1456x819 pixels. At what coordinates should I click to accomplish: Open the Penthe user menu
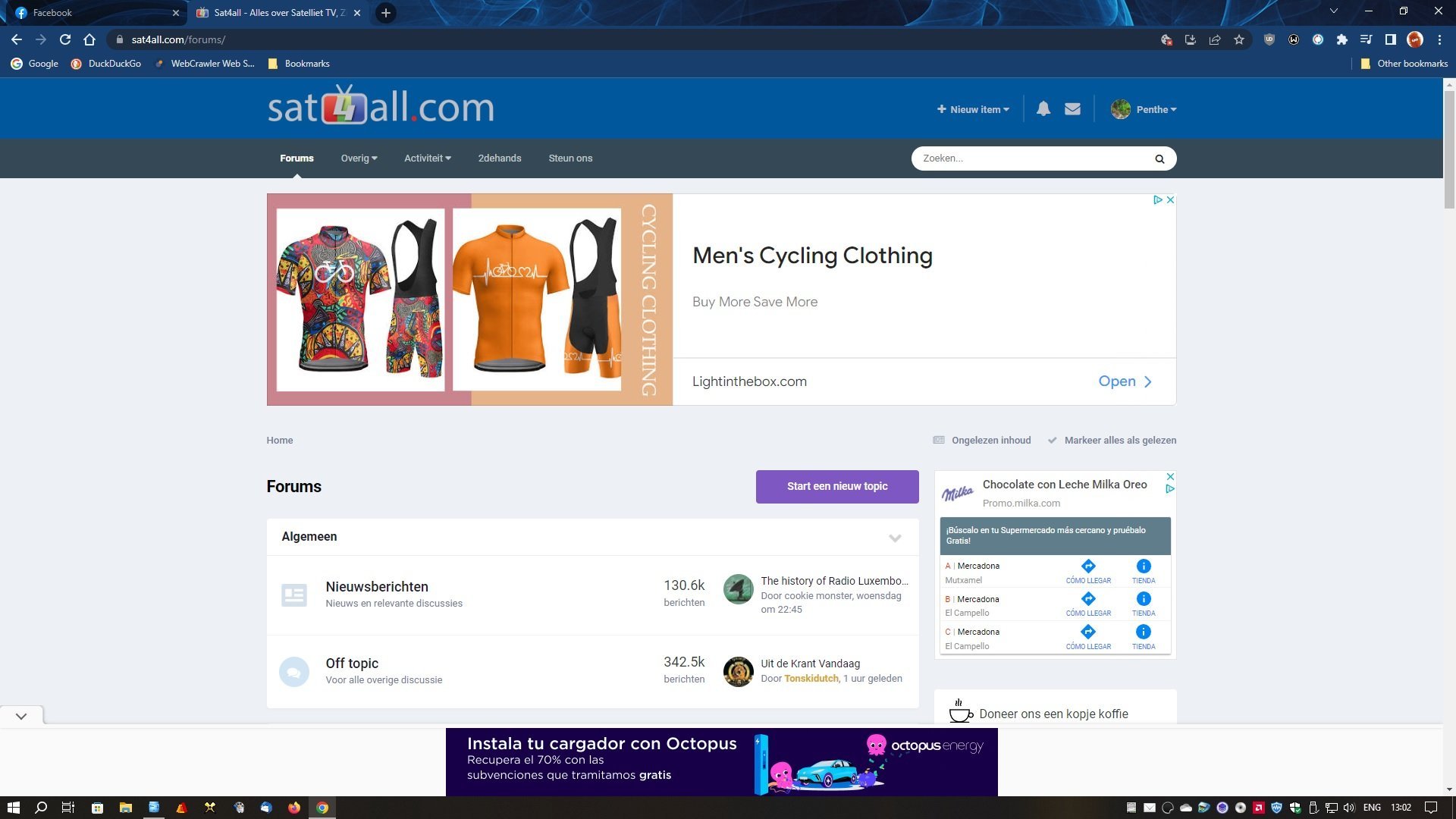pyautogui.click(x=1144, y=109)
